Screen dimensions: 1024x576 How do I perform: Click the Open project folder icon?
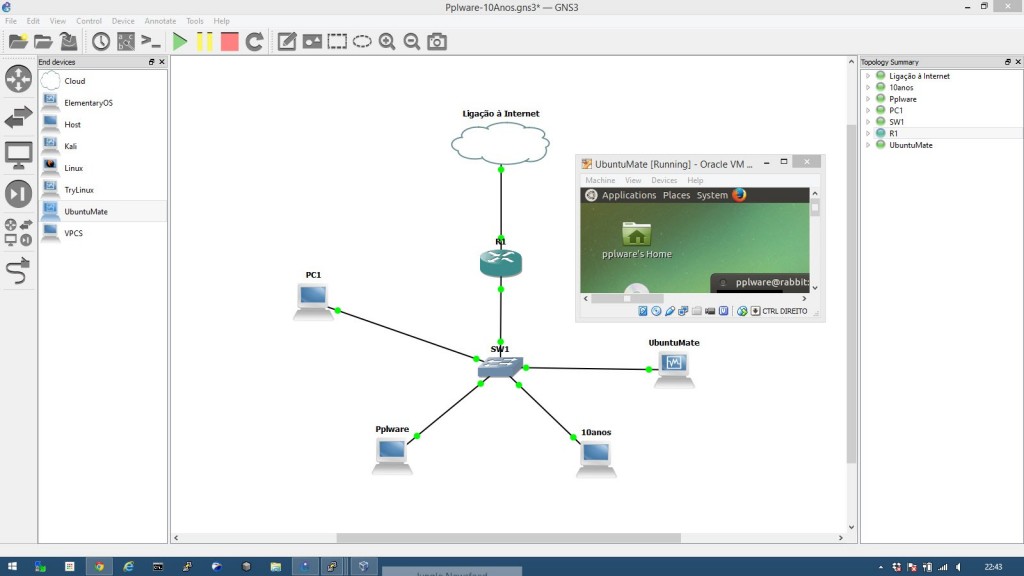[x=43, y=42]
